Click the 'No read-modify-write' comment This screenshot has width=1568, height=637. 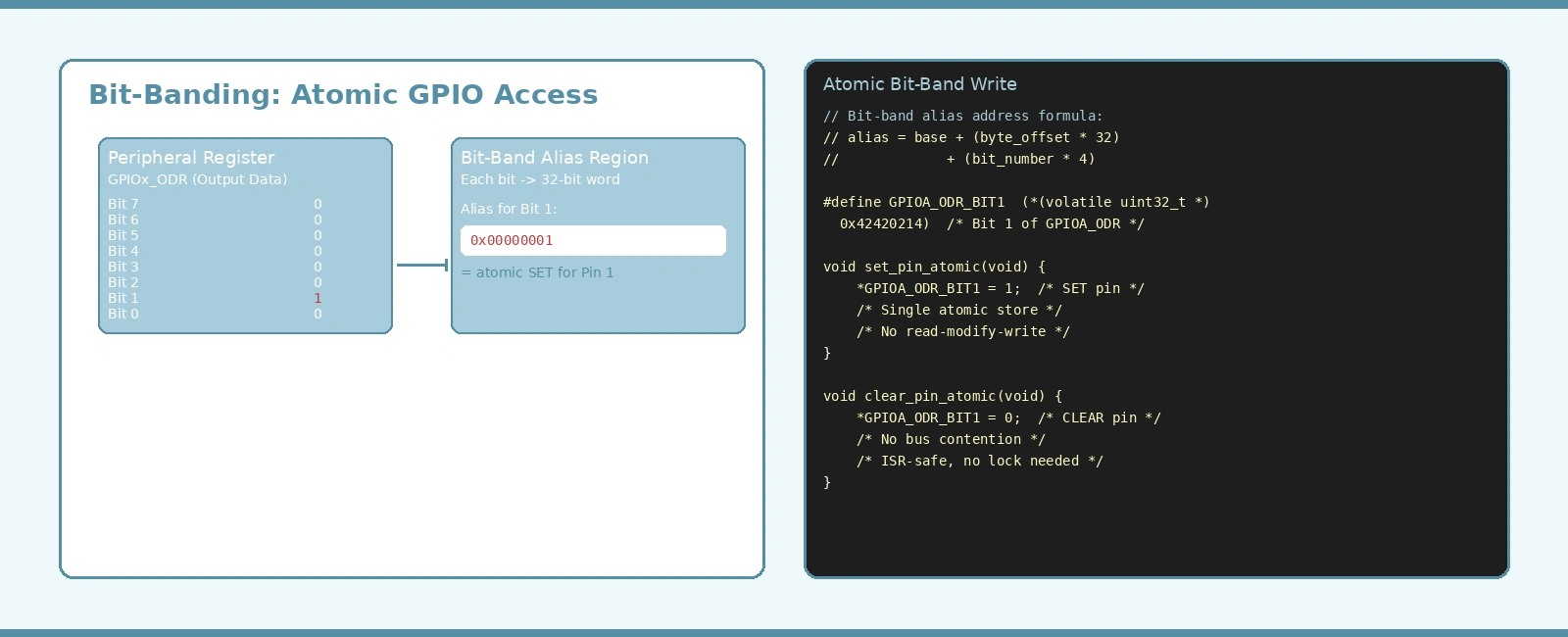tap(963, 331)
